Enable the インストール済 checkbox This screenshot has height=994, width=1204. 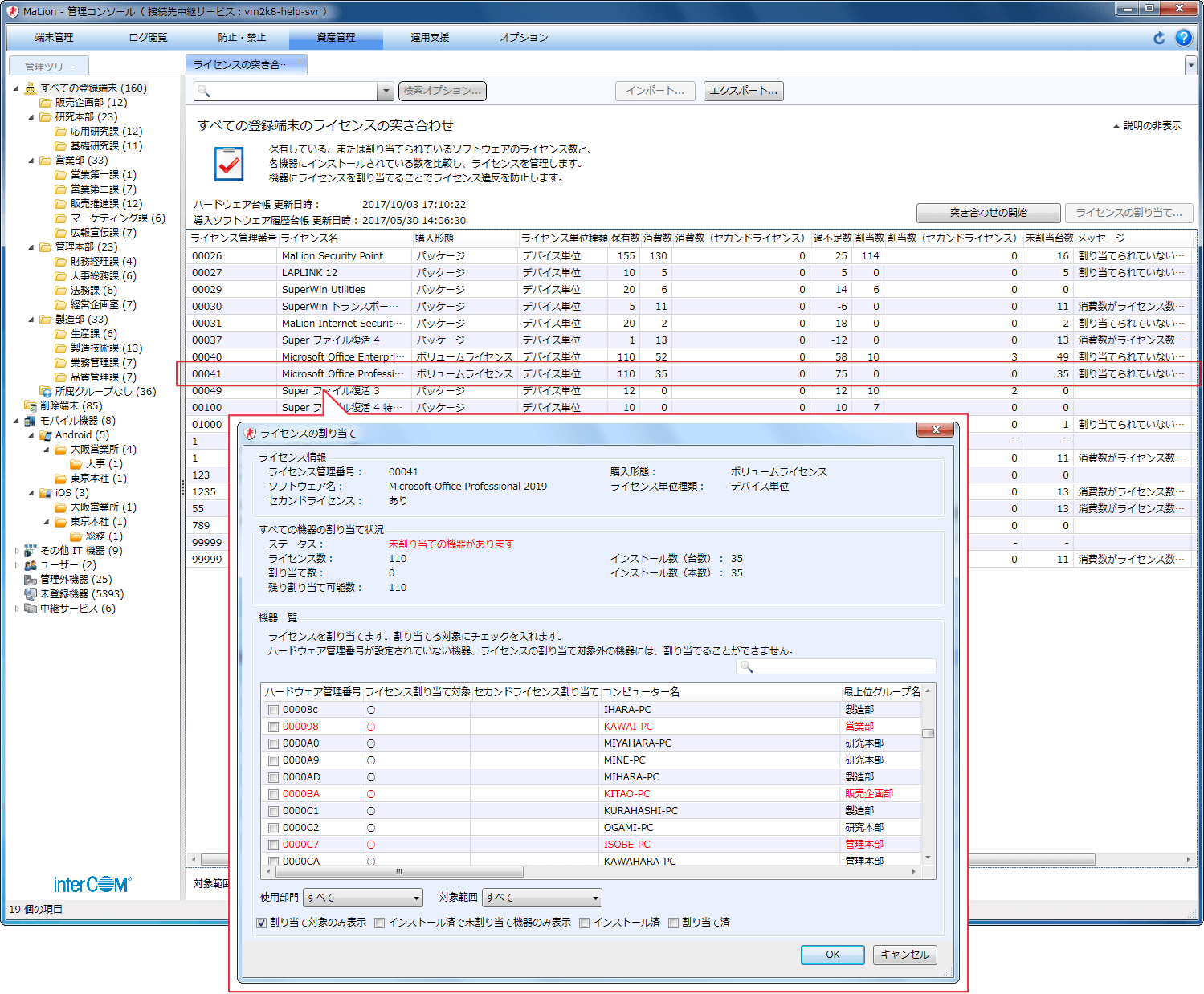click(x=585, y=923)
